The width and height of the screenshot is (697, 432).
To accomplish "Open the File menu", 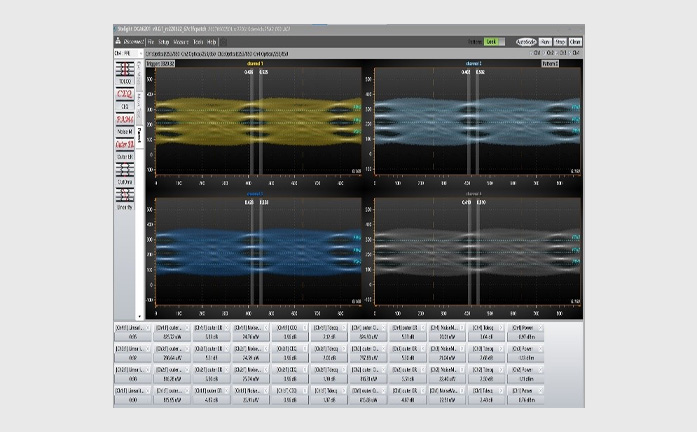I will 151,42.
